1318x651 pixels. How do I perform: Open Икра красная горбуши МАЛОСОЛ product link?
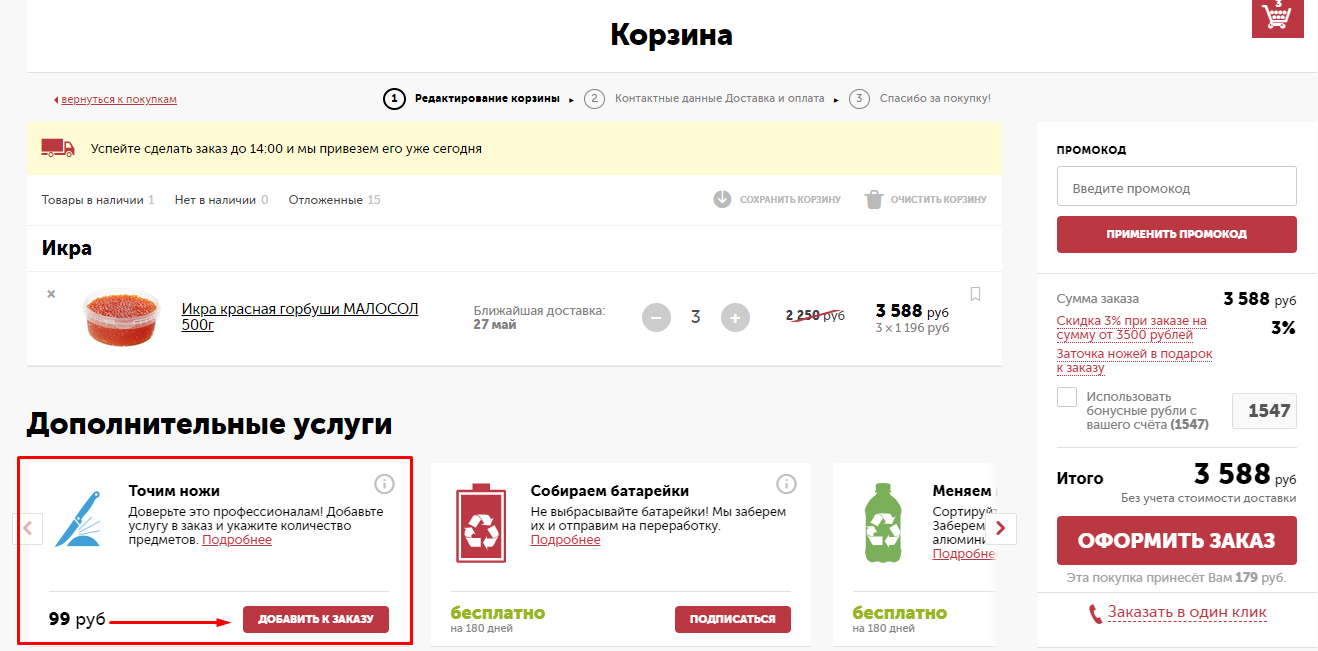click(300, 318)
